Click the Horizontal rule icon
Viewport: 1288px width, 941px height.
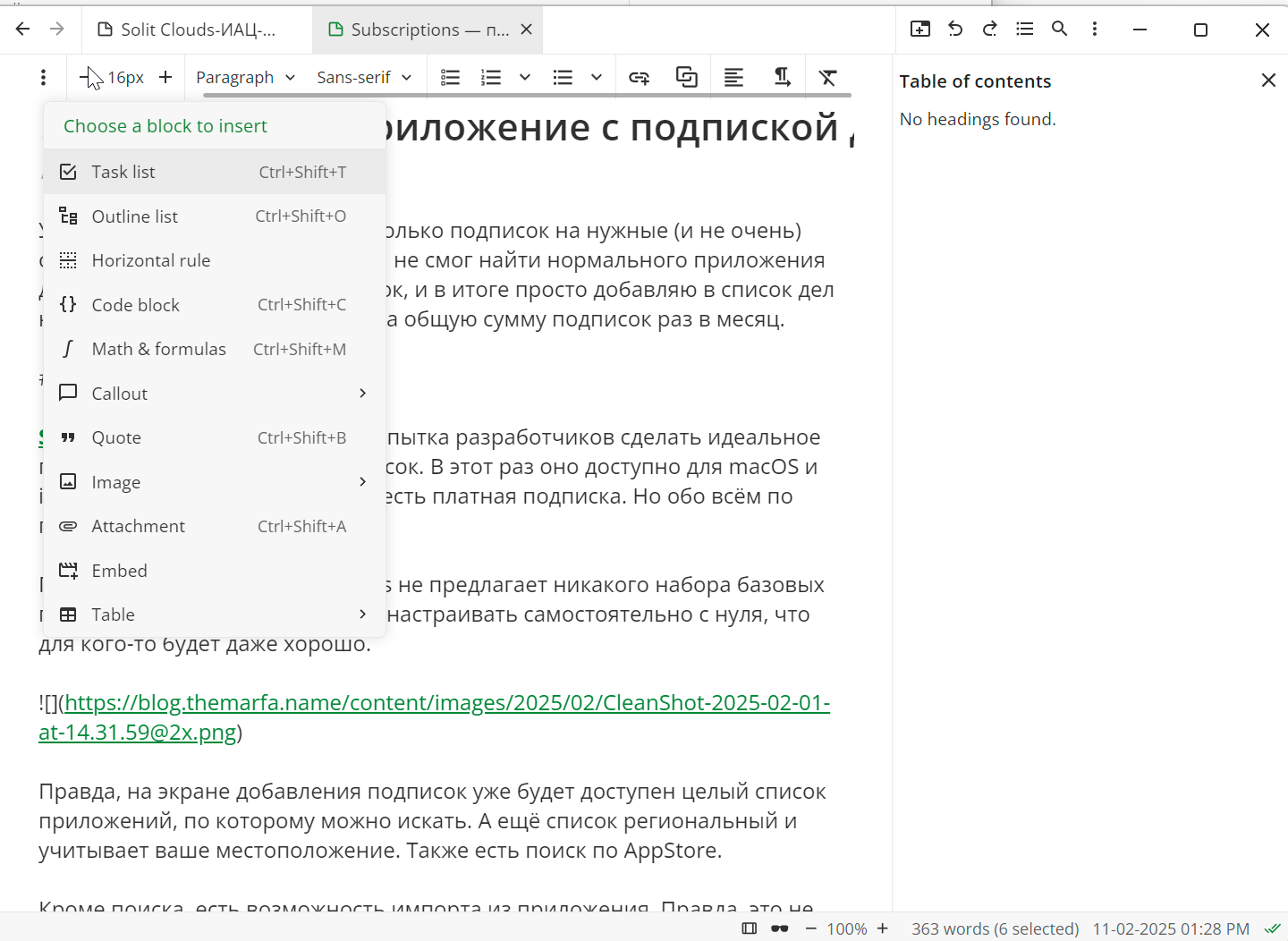tap(68, 260)
